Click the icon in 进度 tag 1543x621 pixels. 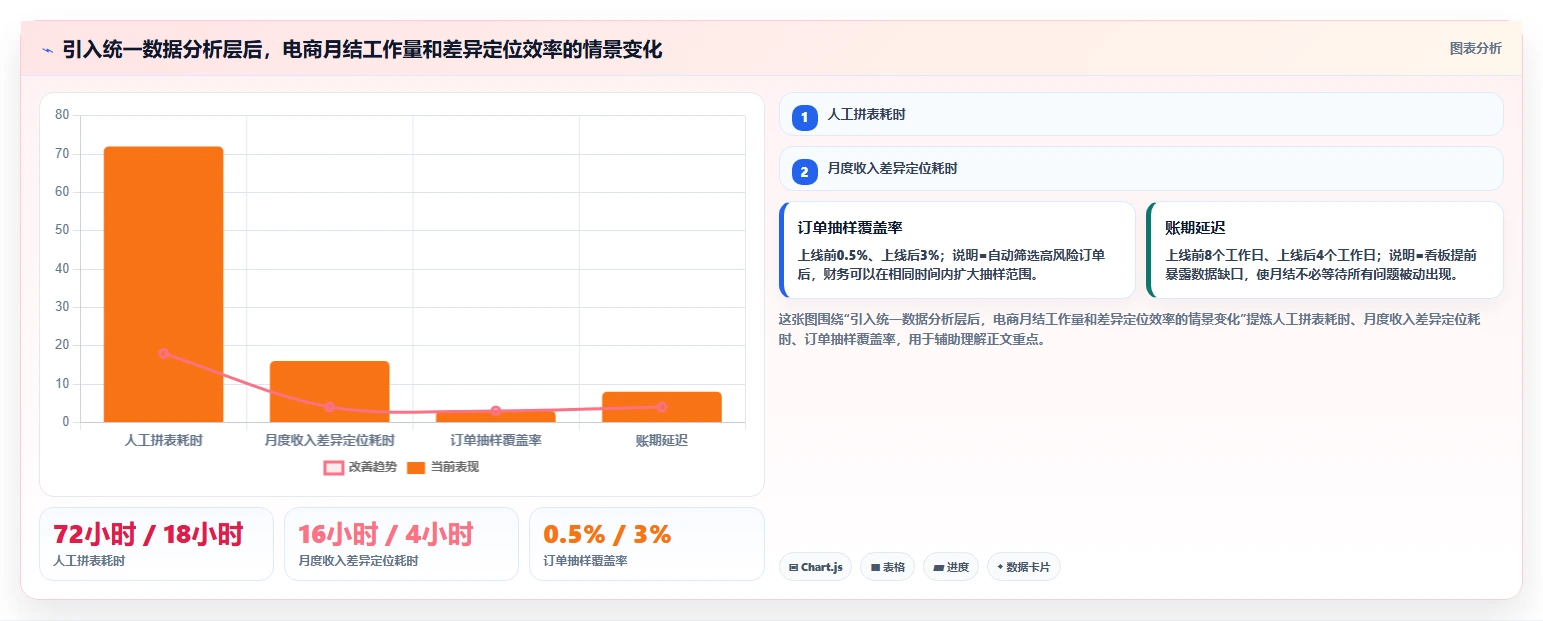[x=939, y=567]
